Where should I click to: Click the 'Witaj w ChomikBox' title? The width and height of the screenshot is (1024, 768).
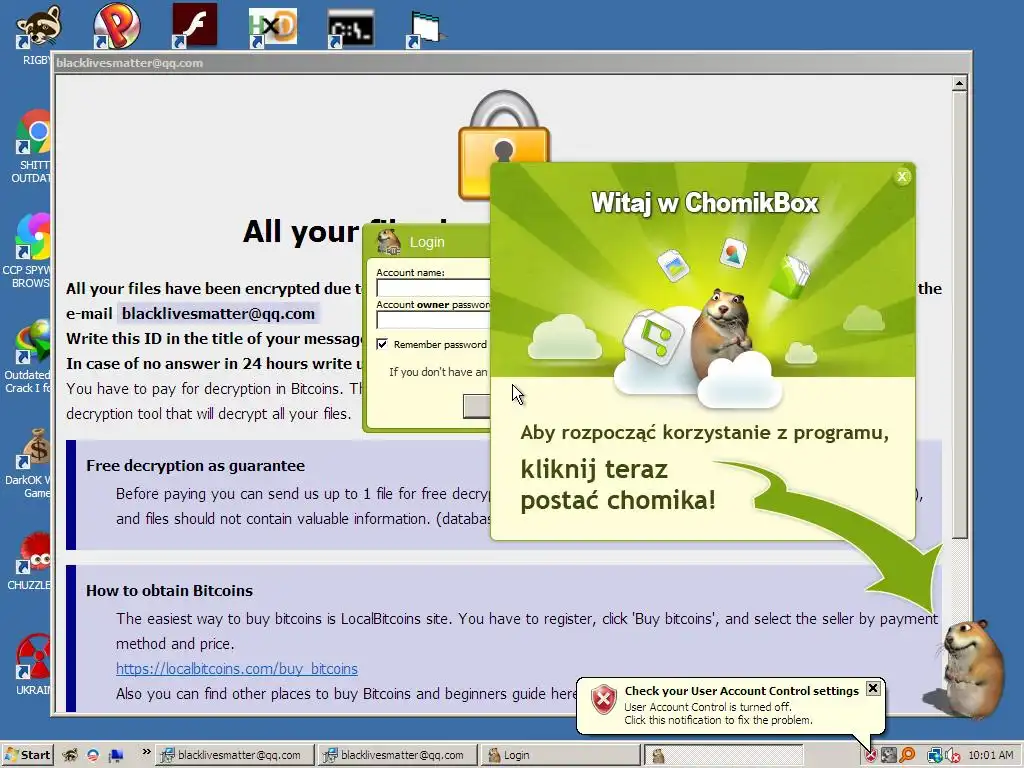click(704, 202)
